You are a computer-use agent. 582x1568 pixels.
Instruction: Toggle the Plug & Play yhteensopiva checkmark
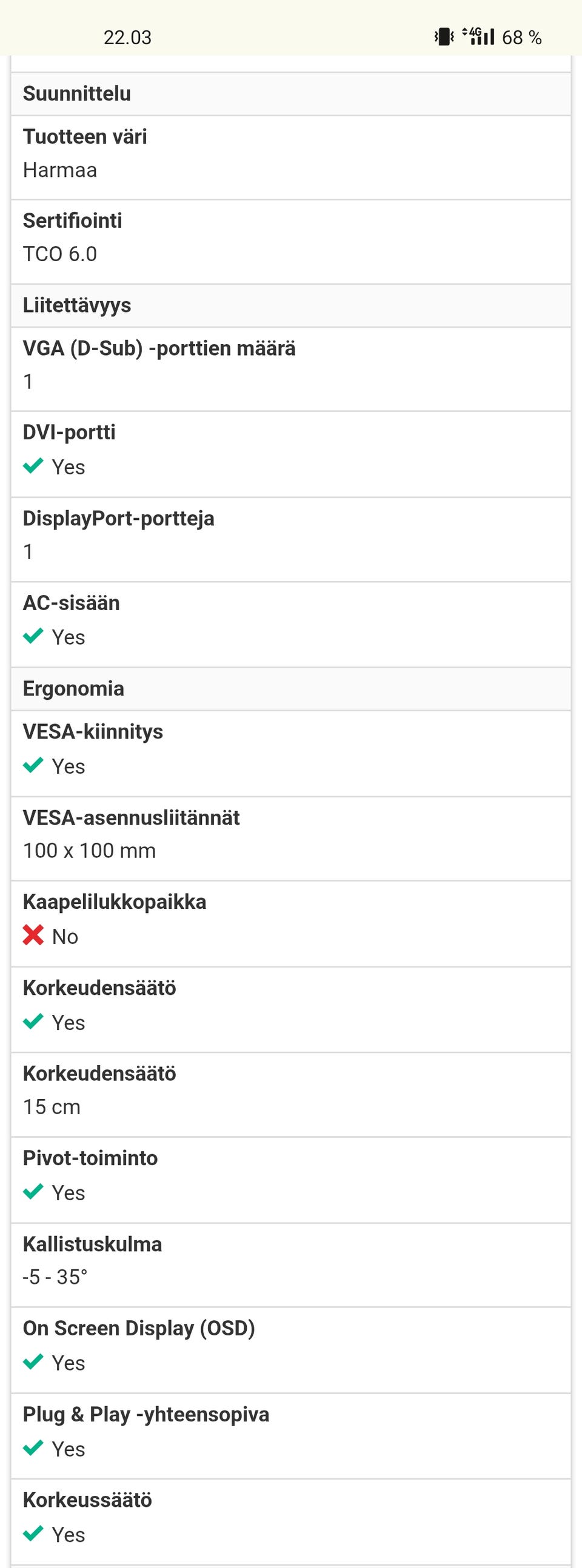click(x=33, y=1449)
